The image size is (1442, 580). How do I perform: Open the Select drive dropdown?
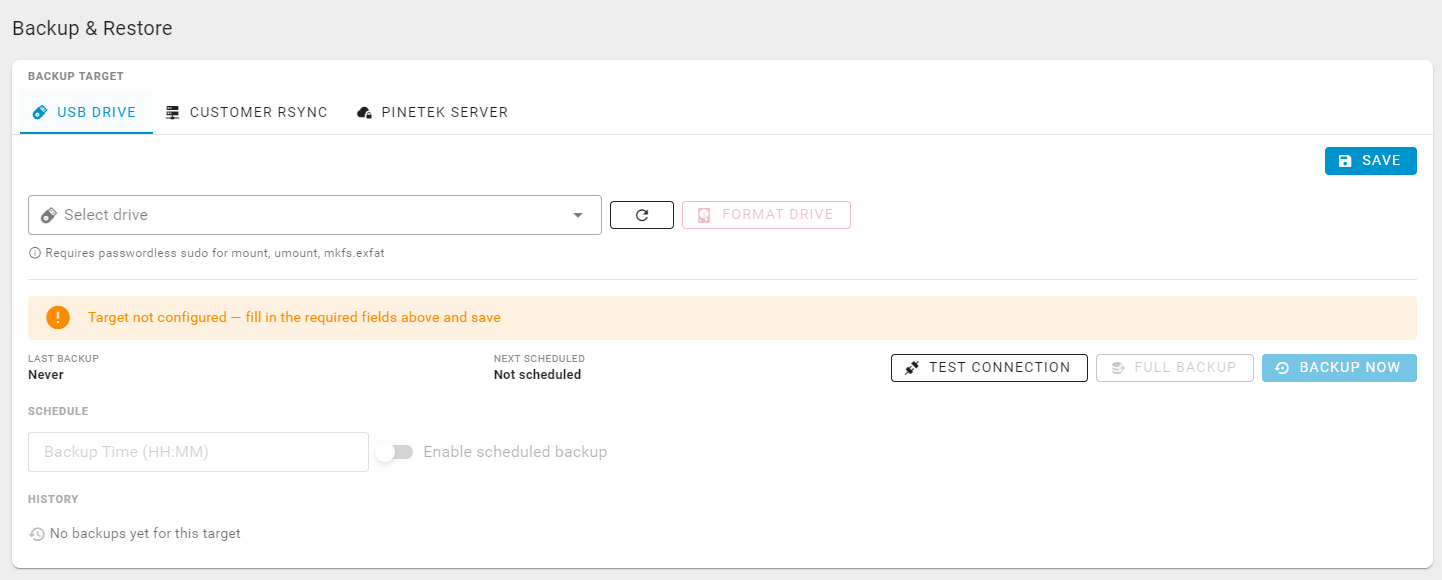pyautogui.click(x=315, y=215)
